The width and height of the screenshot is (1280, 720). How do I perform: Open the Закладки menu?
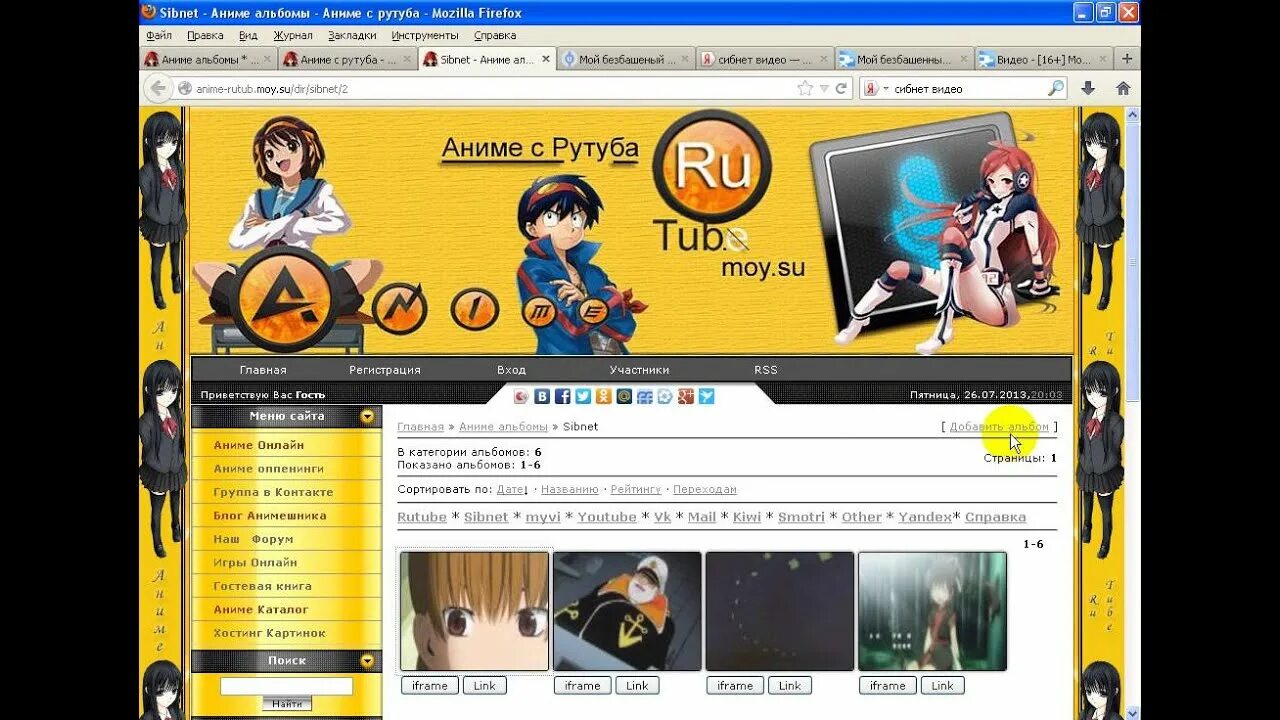pos(352,35)
